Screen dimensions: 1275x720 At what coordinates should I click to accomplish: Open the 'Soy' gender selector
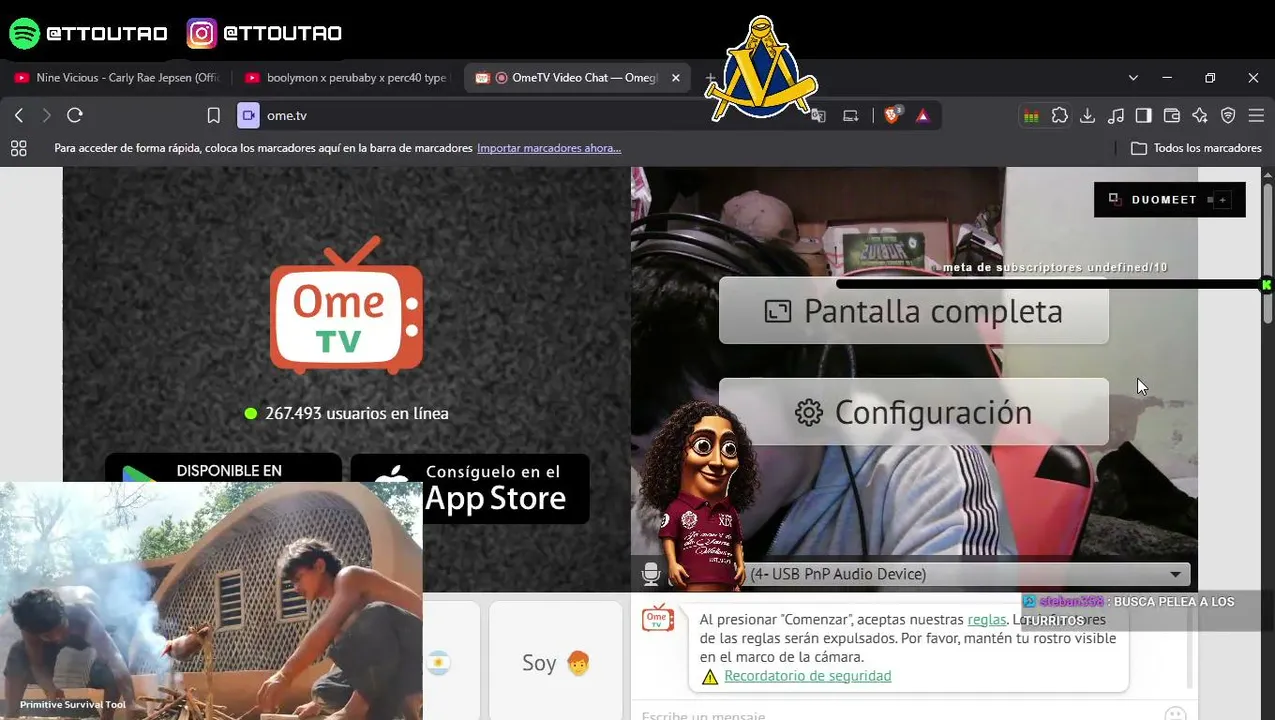(x=555, y=662)
